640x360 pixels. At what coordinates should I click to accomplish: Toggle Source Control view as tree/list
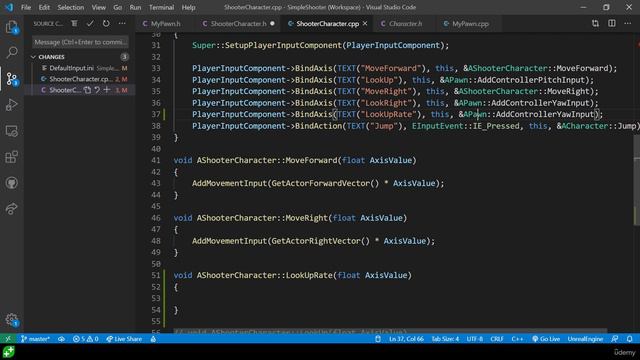[74, 24]
